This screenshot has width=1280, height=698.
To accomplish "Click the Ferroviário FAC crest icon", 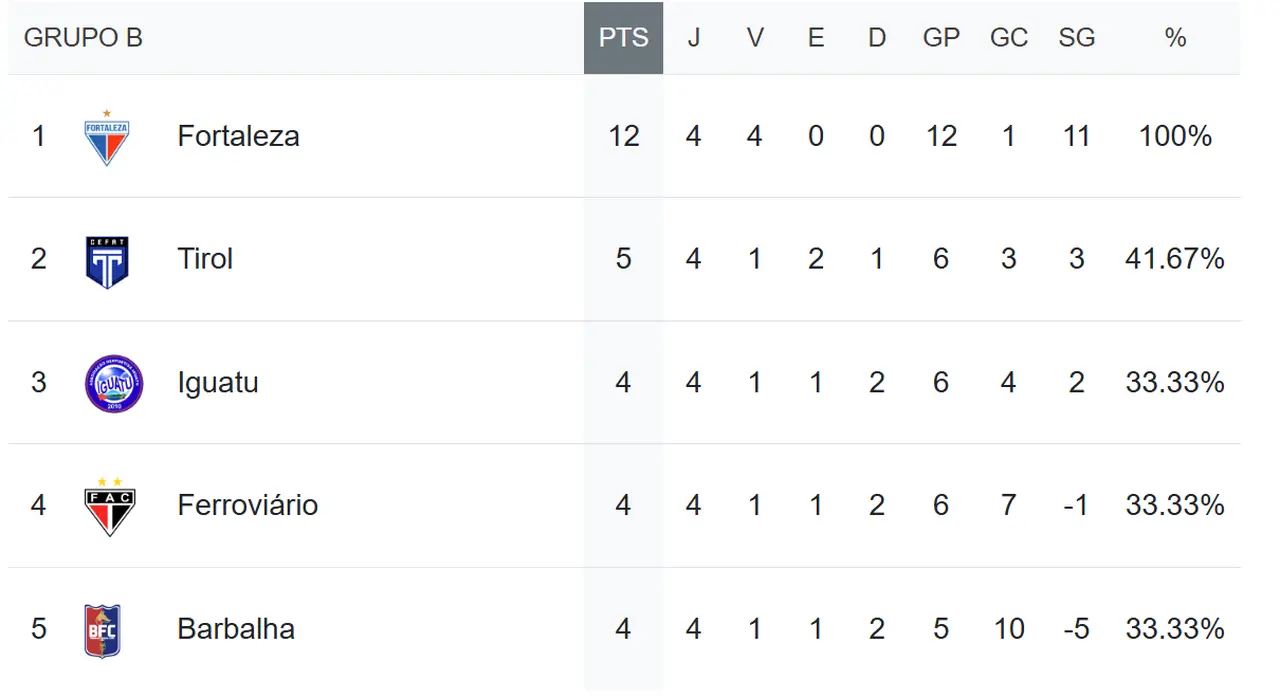I will click(109, 506).
